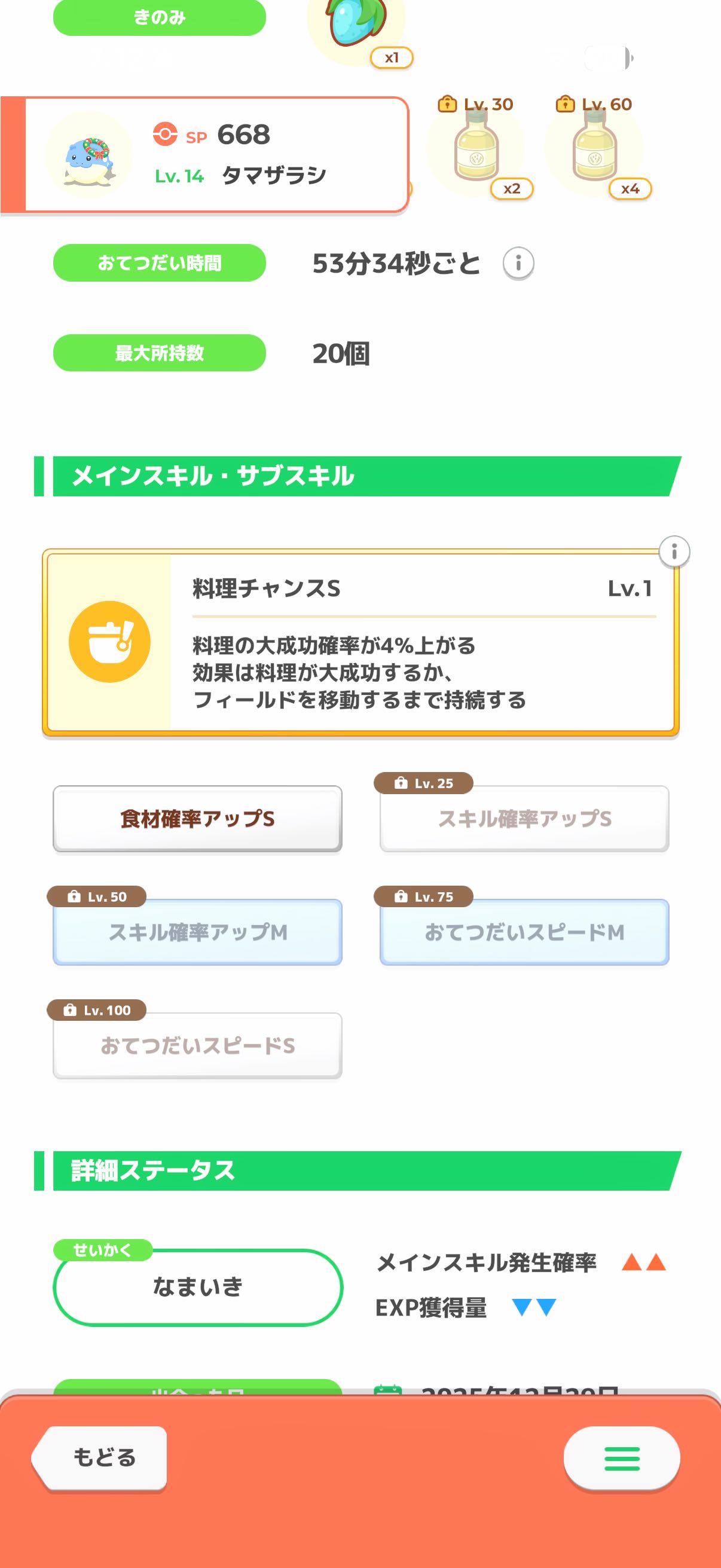This screenshot has height=1568, width=721.
Task: Tap the おてつだい時間 label
Action: (x=160, y=263)
